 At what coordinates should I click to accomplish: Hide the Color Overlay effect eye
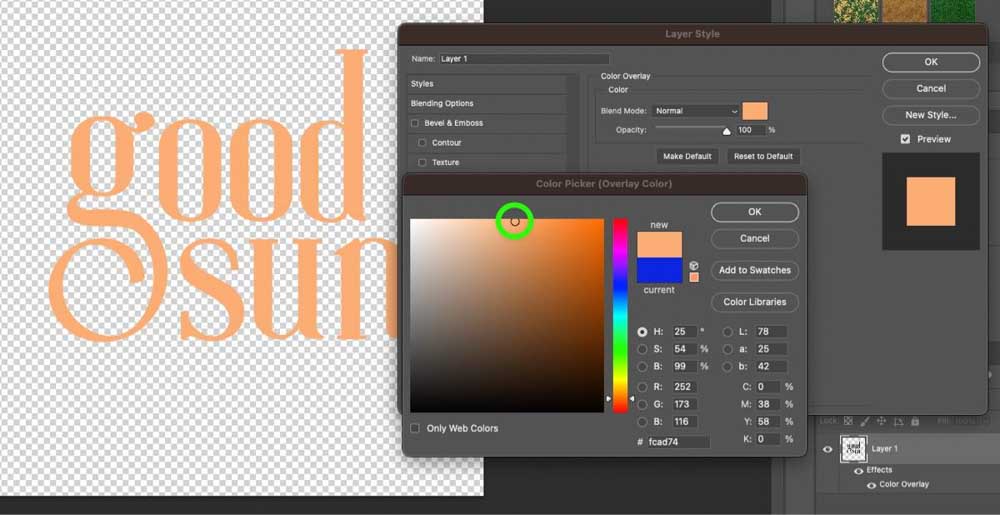click(871, 485)
